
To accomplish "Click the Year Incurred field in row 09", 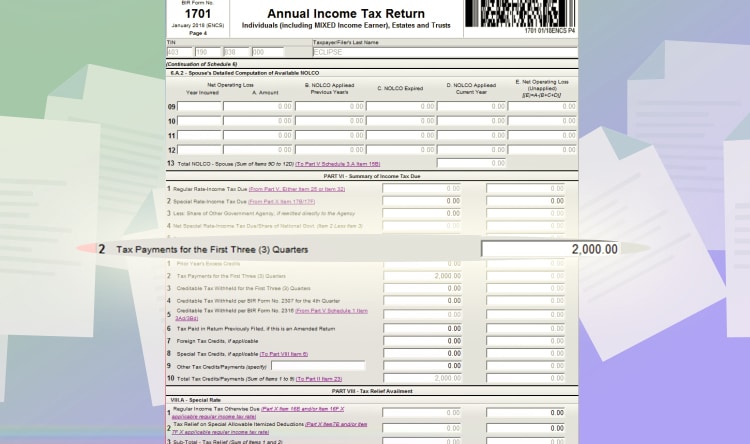I will click(199, 106).
